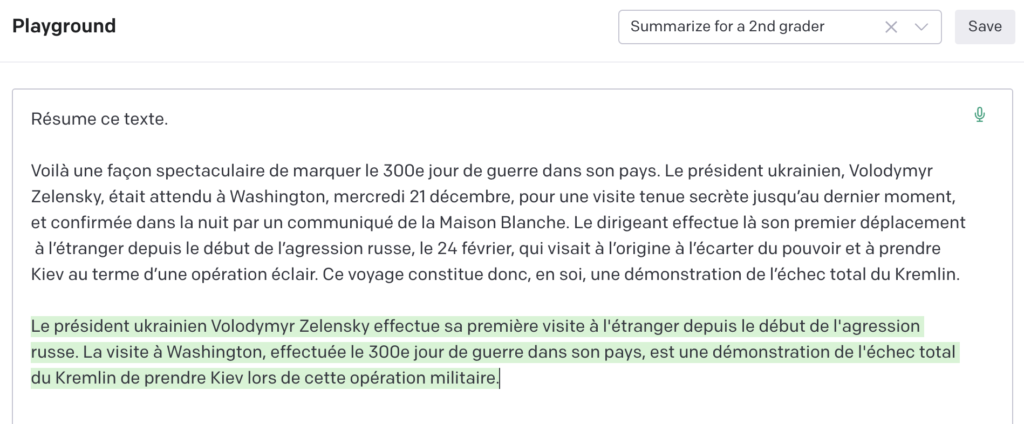Screen dimensions: 1024x424
Task: Click the end of the highlighted completion after 'militaire.'
Action: click(500, 378)
